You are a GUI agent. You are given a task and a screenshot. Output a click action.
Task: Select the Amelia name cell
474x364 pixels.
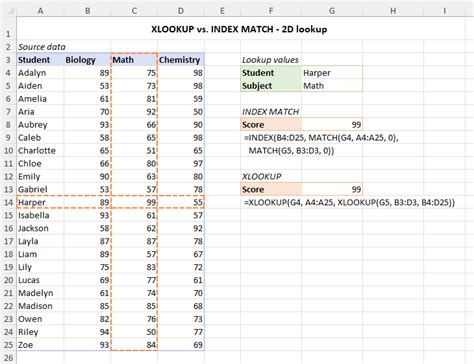tap(40, 99)
